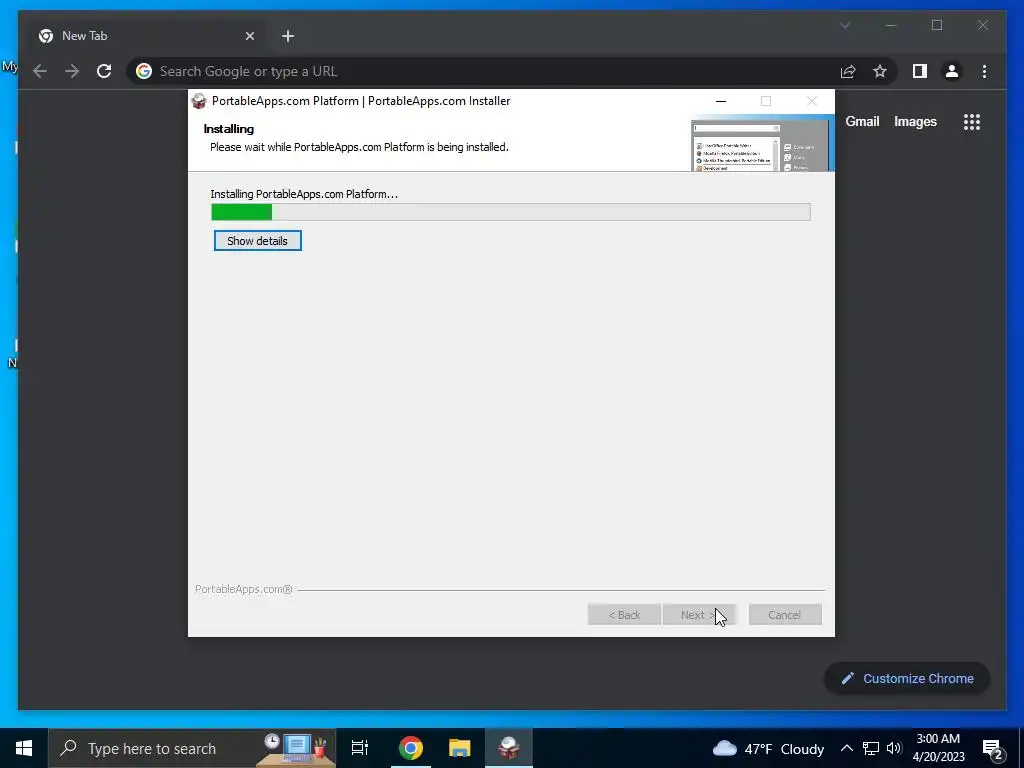Click the search highlights illustration in taskbar
The image size is (1024, 768).
pyautogui.click(x=295, y=748)
